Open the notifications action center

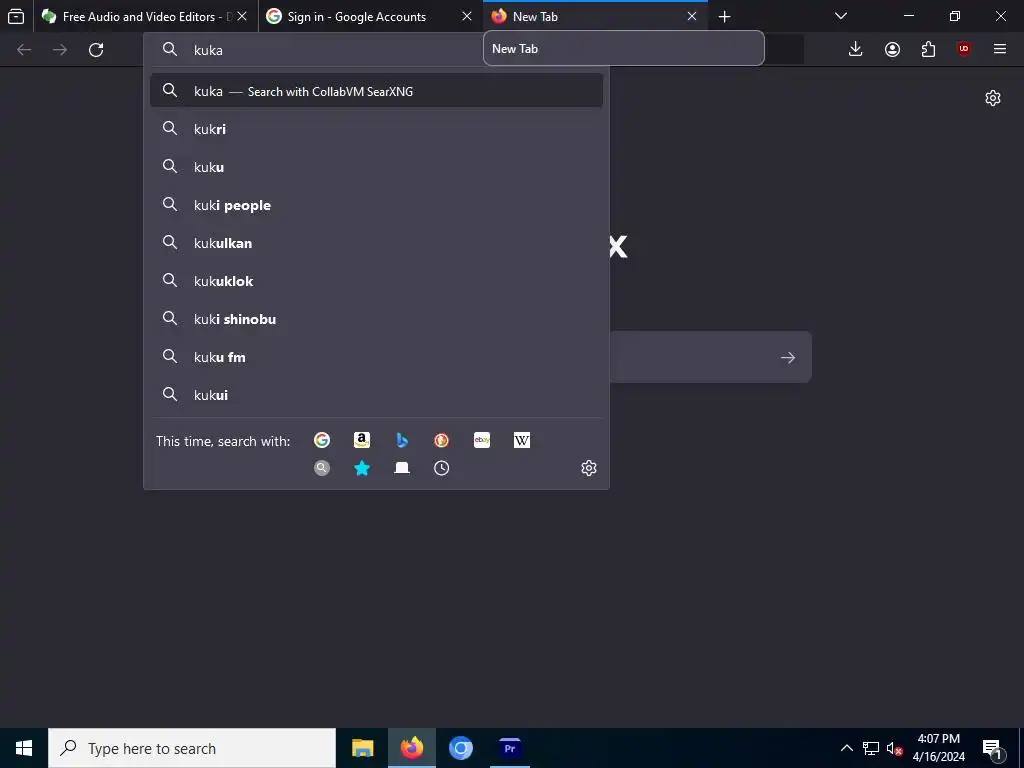click(x=993, y=748)
